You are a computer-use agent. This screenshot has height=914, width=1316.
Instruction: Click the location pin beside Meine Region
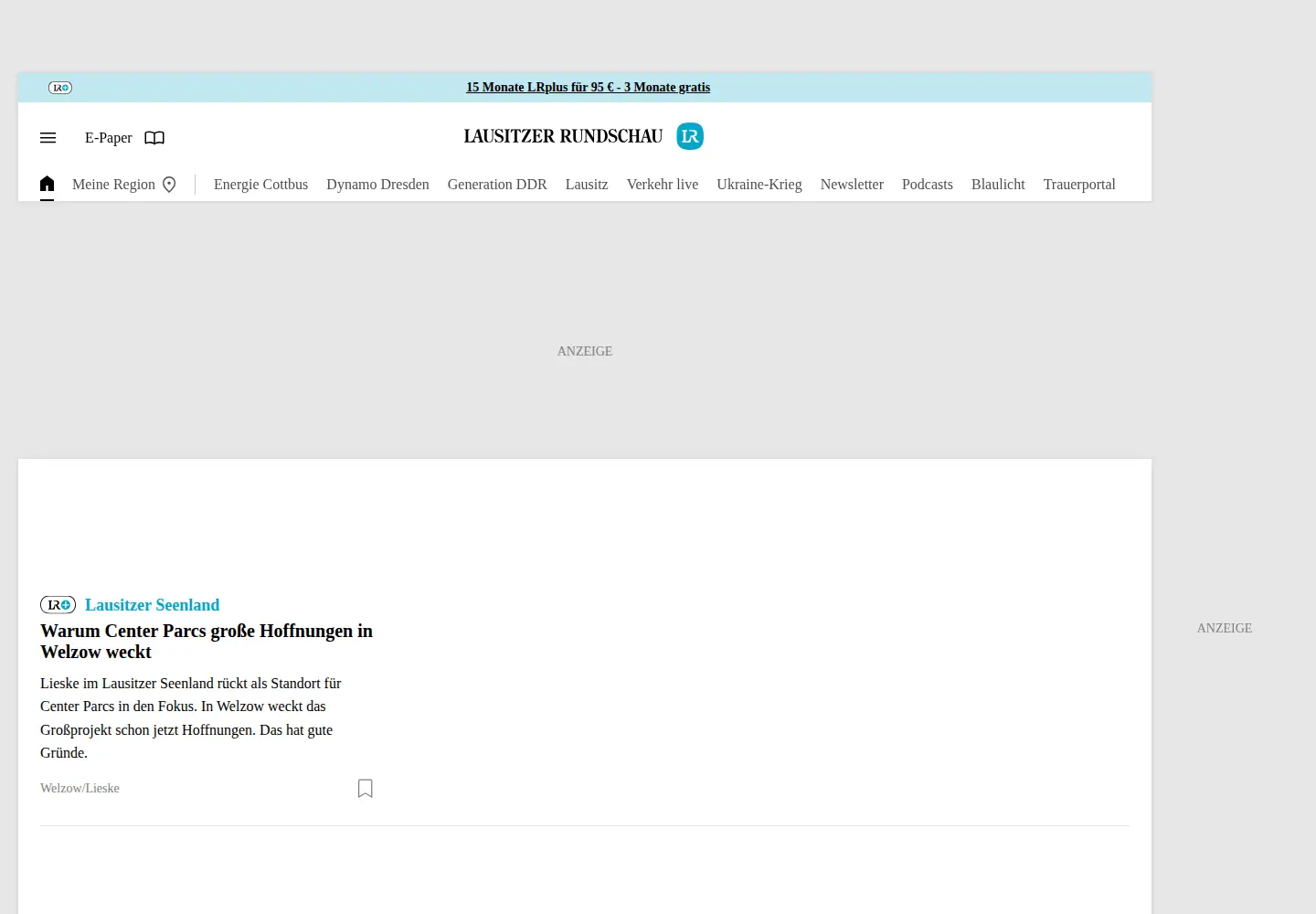169,185
